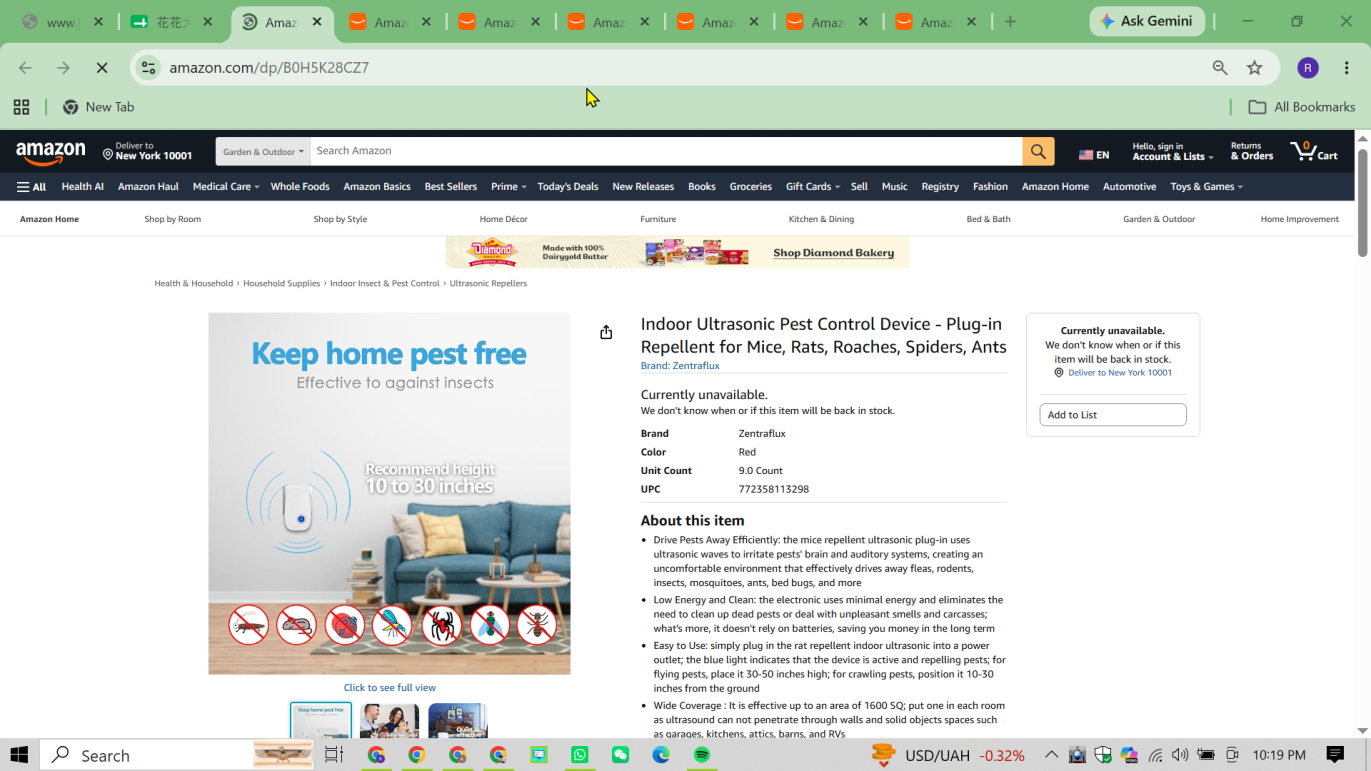
Task: Open the All hamburger menu
Action: click(x=32, y=187)
